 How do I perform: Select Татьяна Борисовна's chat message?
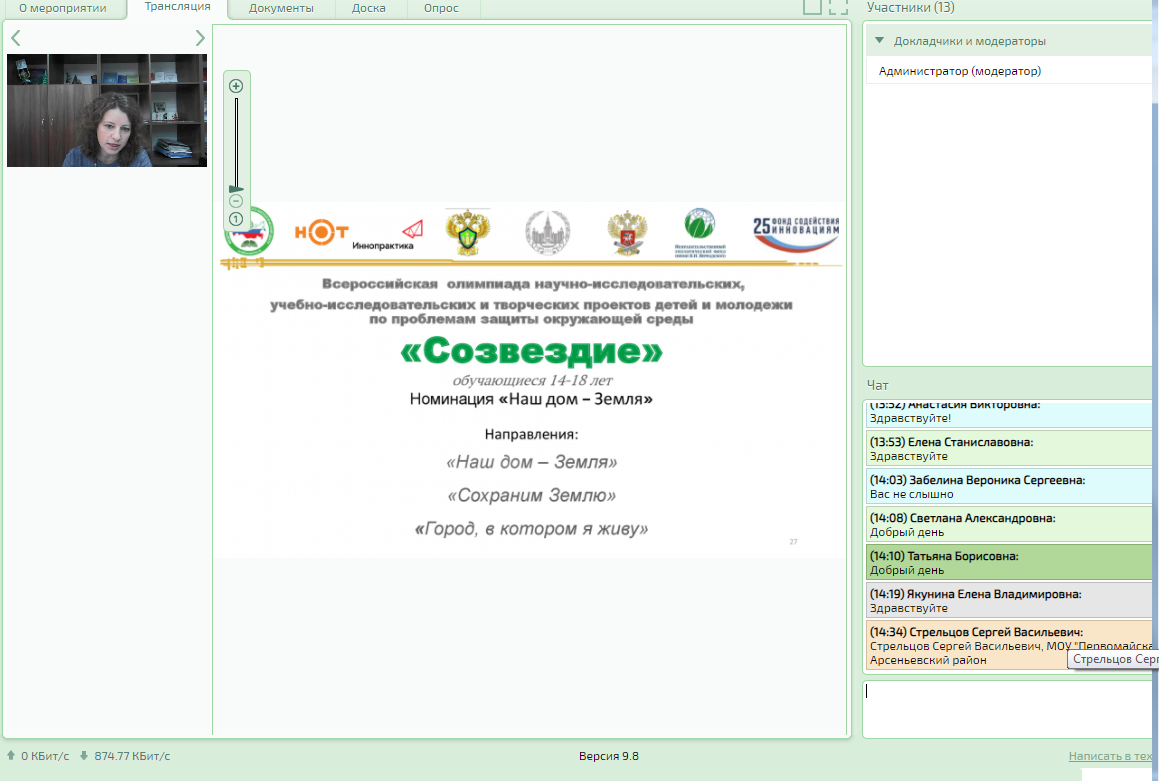click(x=1008, y=563)
